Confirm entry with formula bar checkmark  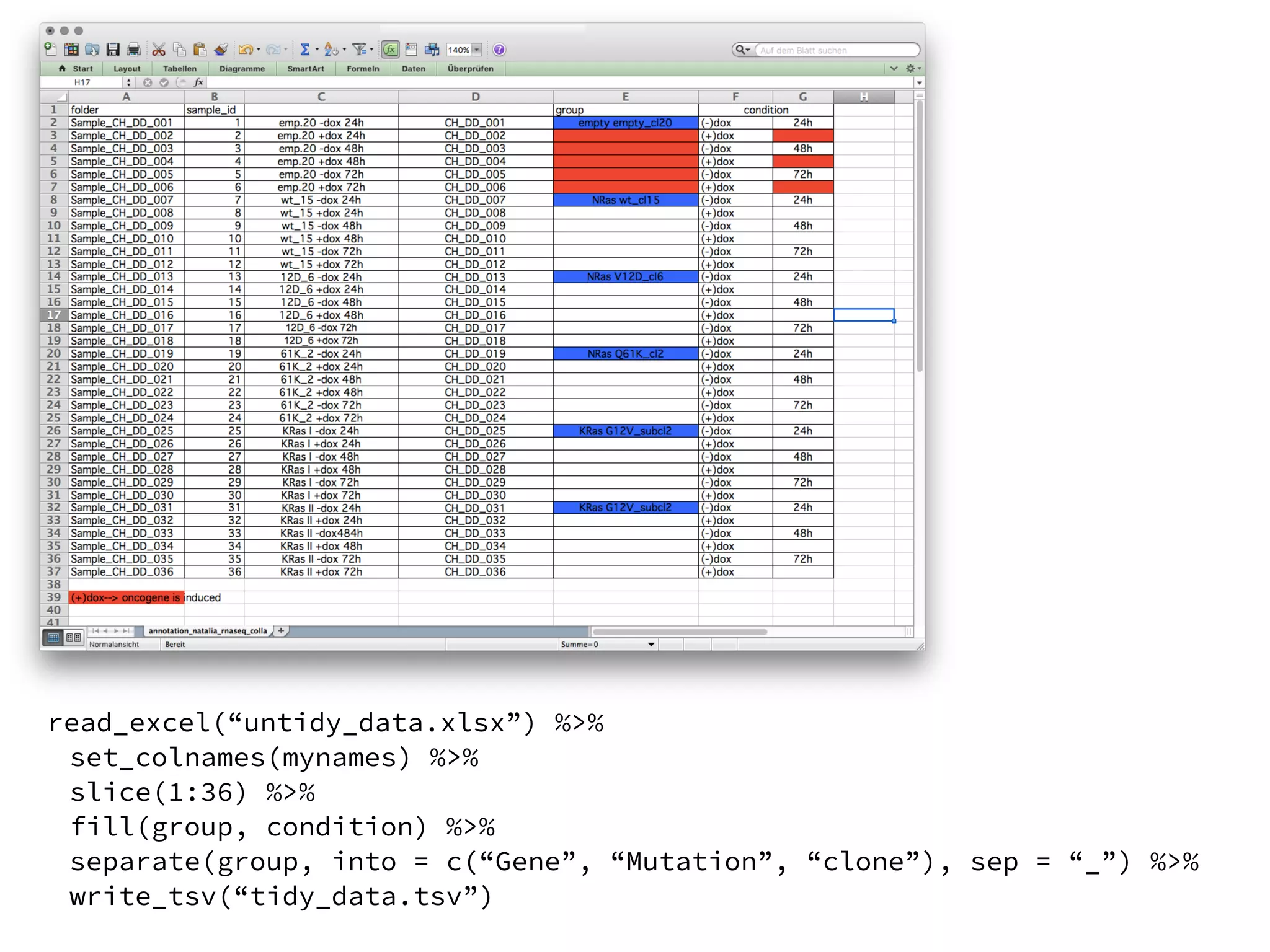tap(164, 82)
